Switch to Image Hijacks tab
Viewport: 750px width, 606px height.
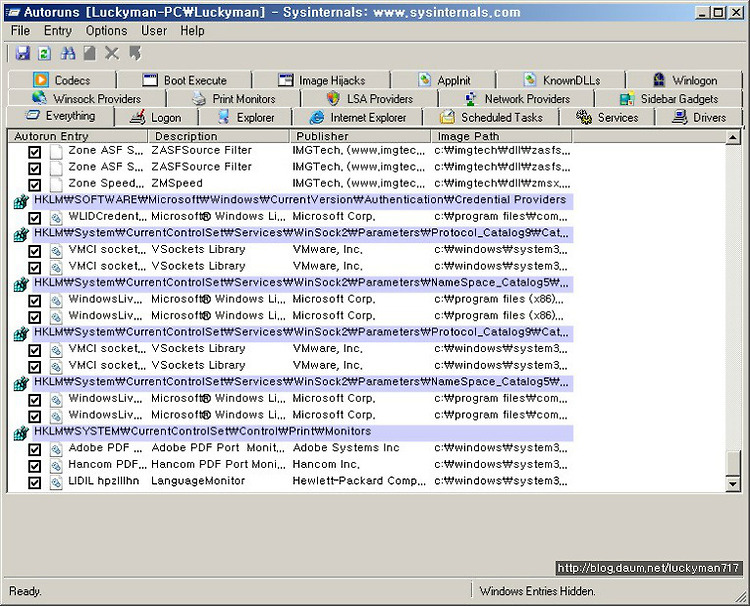coord(321,80)
